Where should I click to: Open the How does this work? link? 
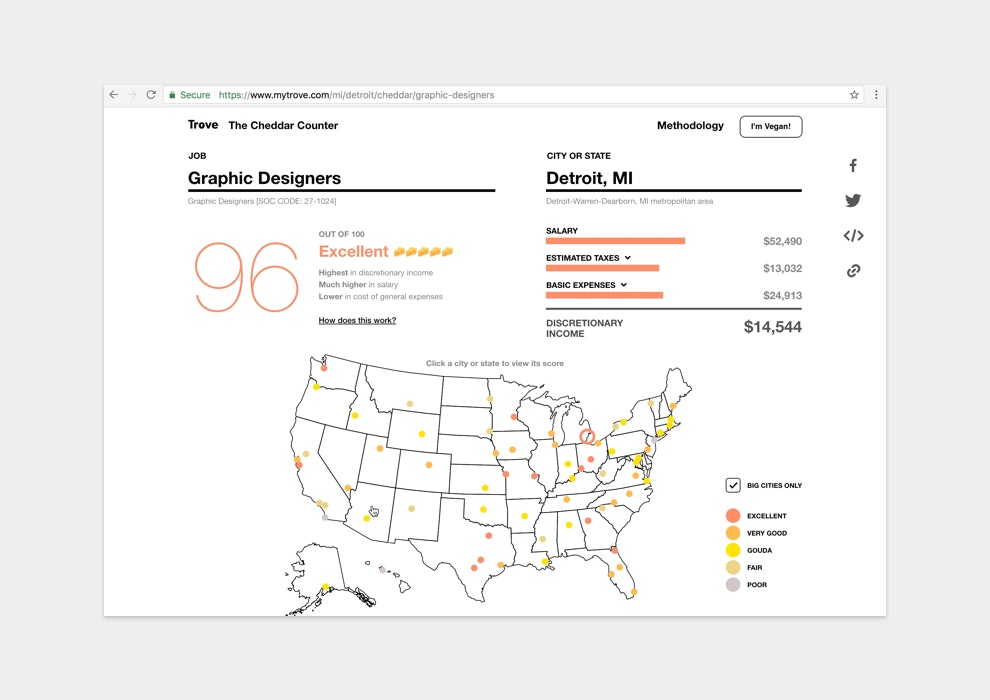[x=357, y=321]
